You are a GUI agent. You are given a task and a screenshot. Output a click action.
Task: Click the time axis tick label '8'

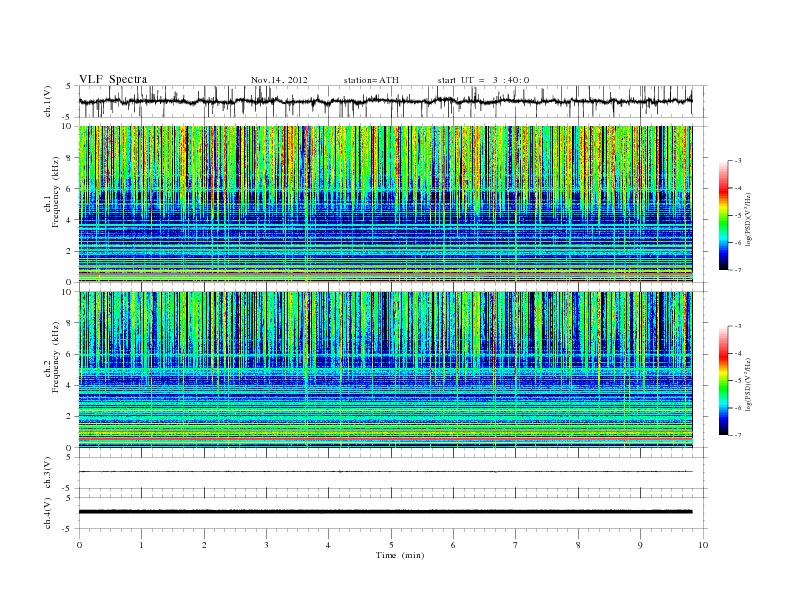[578, 545]
